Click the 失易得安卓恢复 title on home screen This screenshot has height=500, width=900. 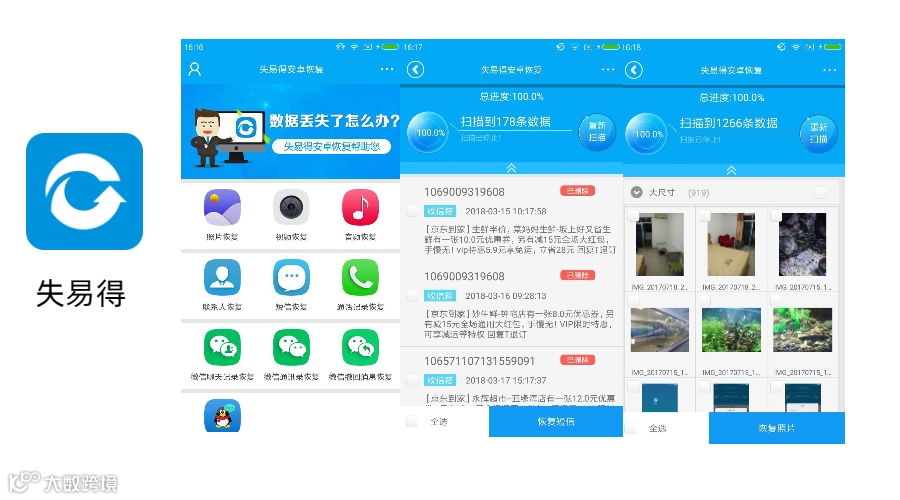tap(291, 69)
